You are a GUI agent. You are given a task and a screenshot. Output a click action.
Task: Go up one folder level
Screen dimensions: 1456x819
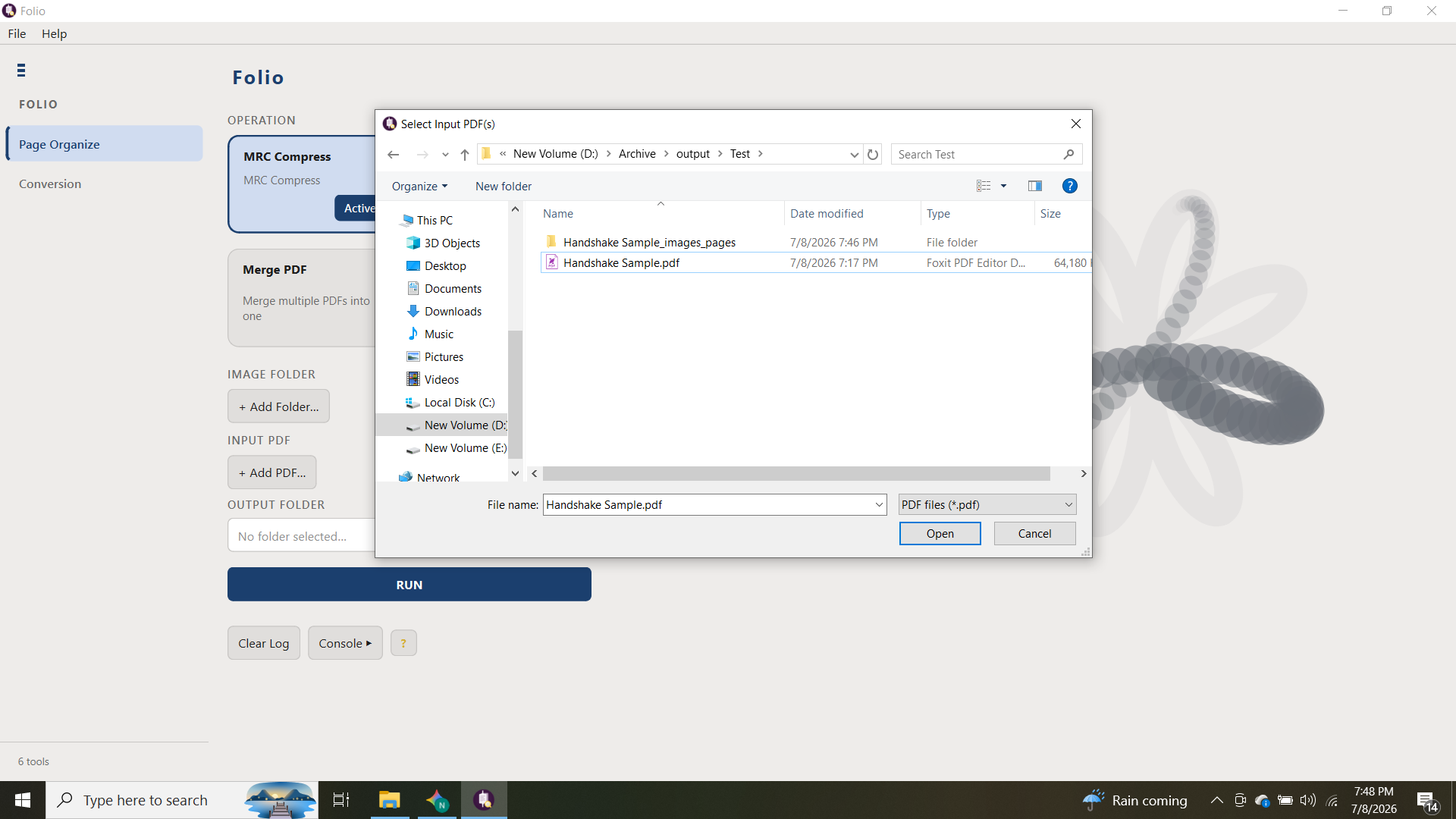tap(465, 154)
